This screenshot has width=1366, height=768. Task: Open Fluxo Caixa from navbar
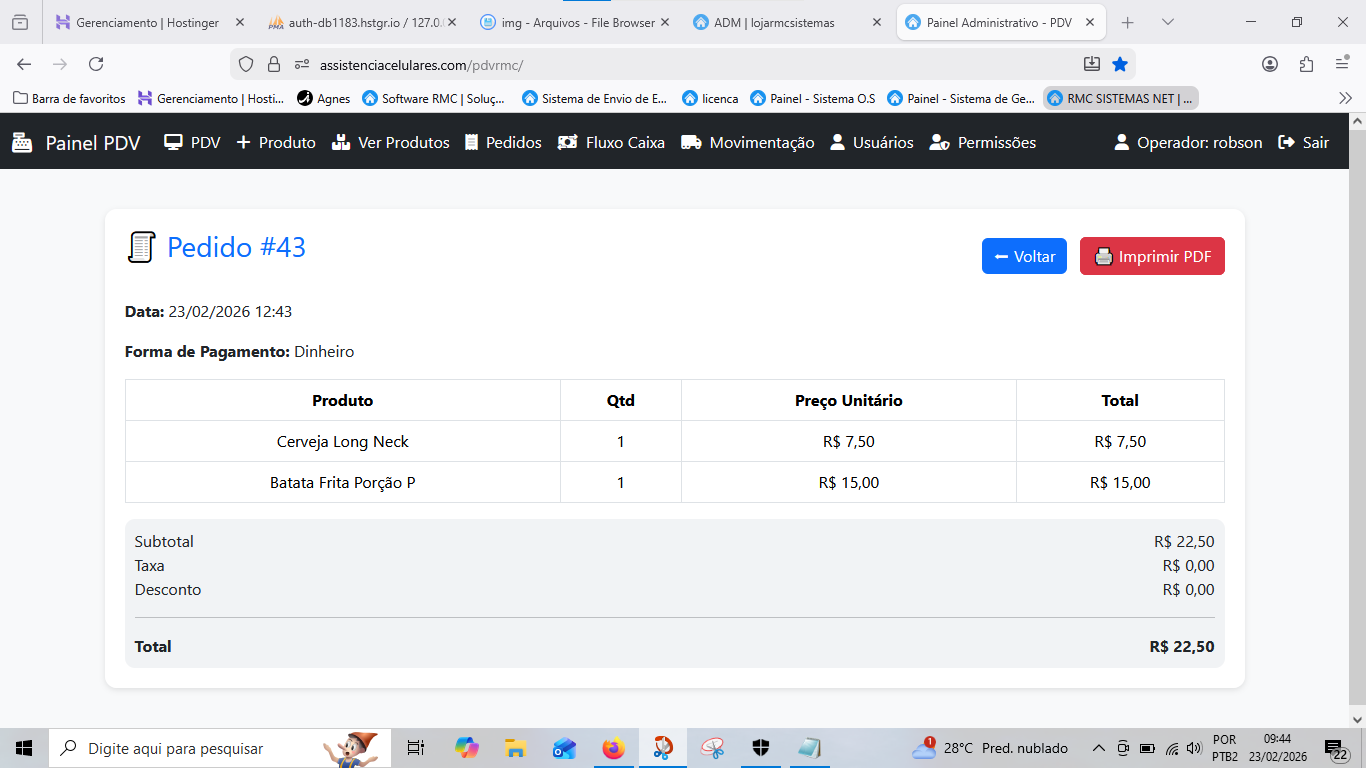tap(611, 143)
